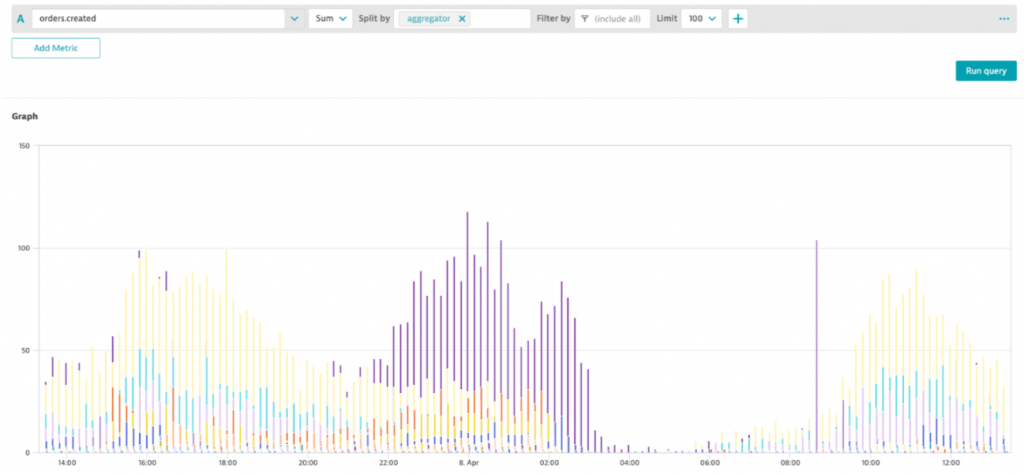1024x475 pixels.
Task: Click the 22:00 time axis label
Action: (388, 463)
